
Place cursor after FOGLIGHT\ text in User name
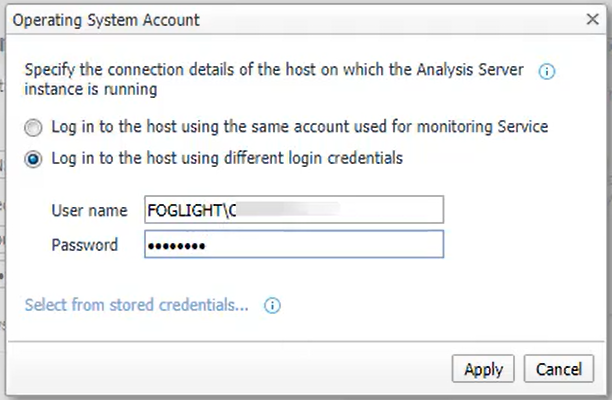[x=228, y=210]
